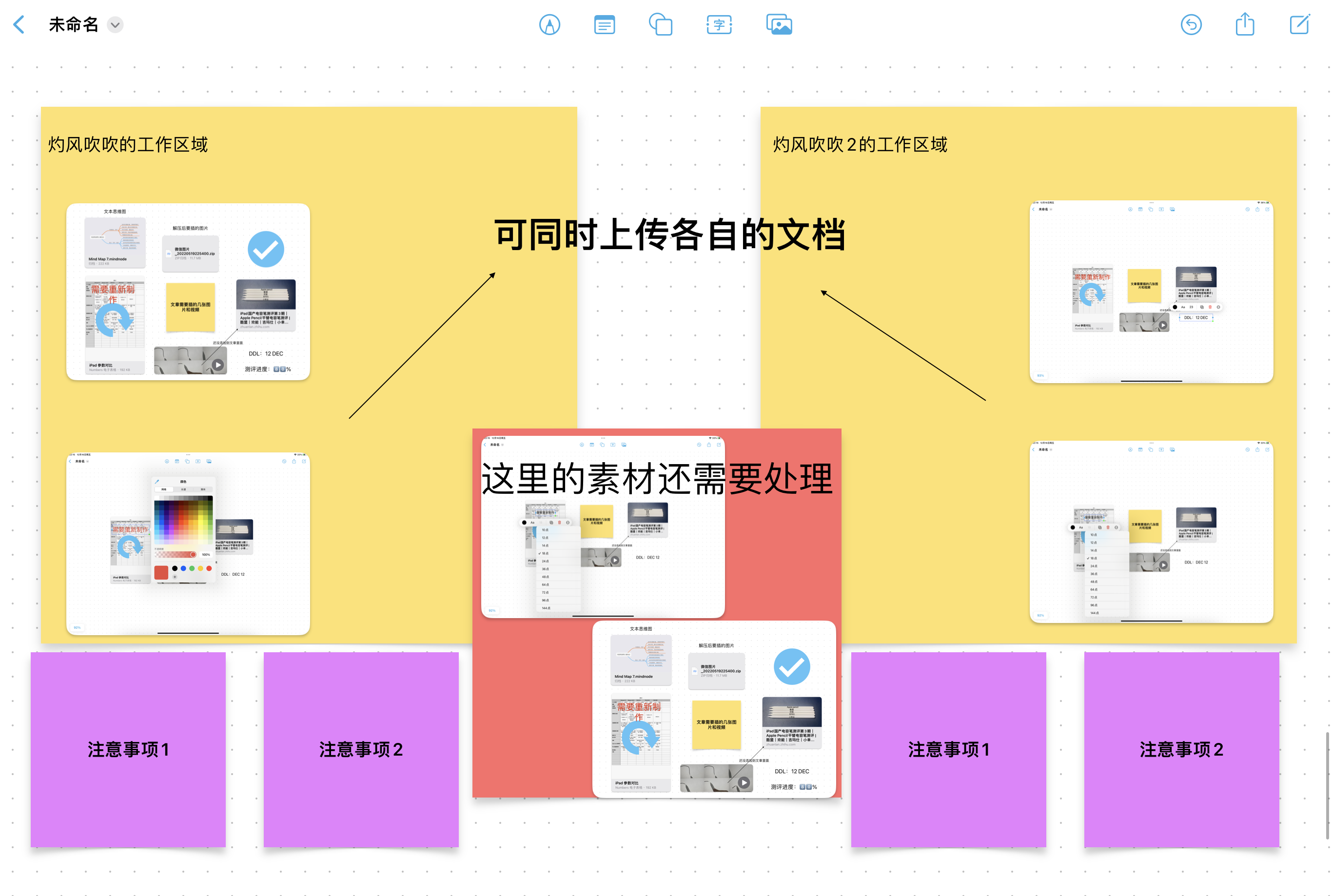Screen dimensions: 1332x896
Task: Select the drawing pen tool in the toolbar
Action: pos(550,25)
